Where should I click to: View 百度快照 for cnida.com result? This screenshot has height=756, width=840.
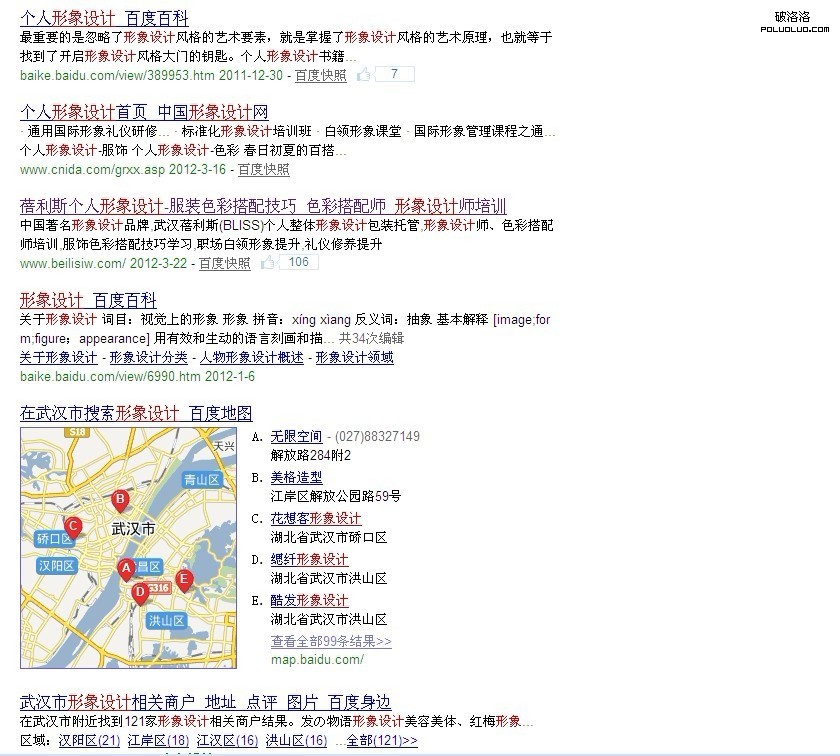tap(263, 170)
